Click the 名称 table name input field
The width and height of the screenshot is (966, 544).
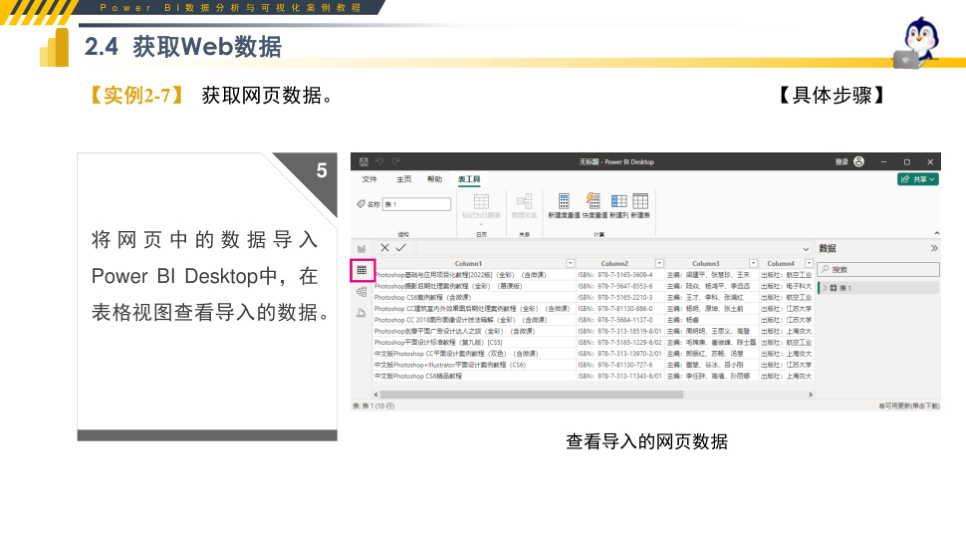[416, 205]
